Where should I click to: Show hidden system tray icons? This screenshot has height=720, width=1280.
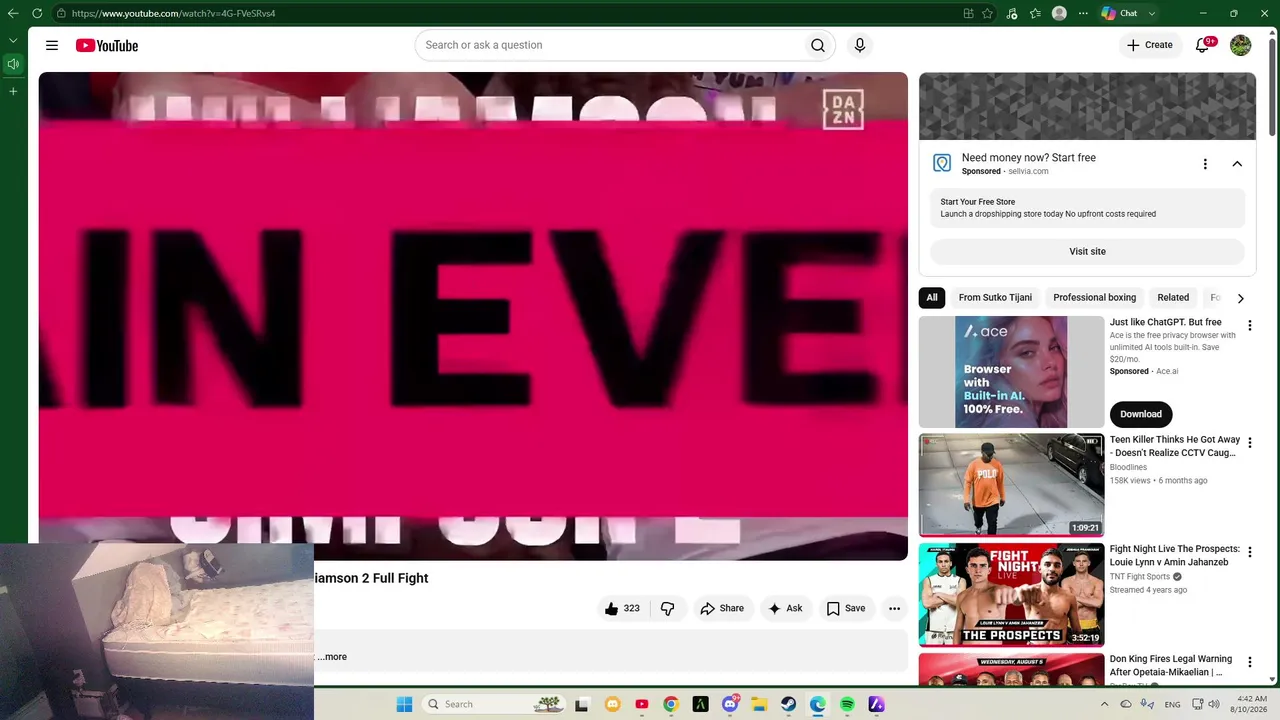pyautogui.click(x=1105, y=704)
